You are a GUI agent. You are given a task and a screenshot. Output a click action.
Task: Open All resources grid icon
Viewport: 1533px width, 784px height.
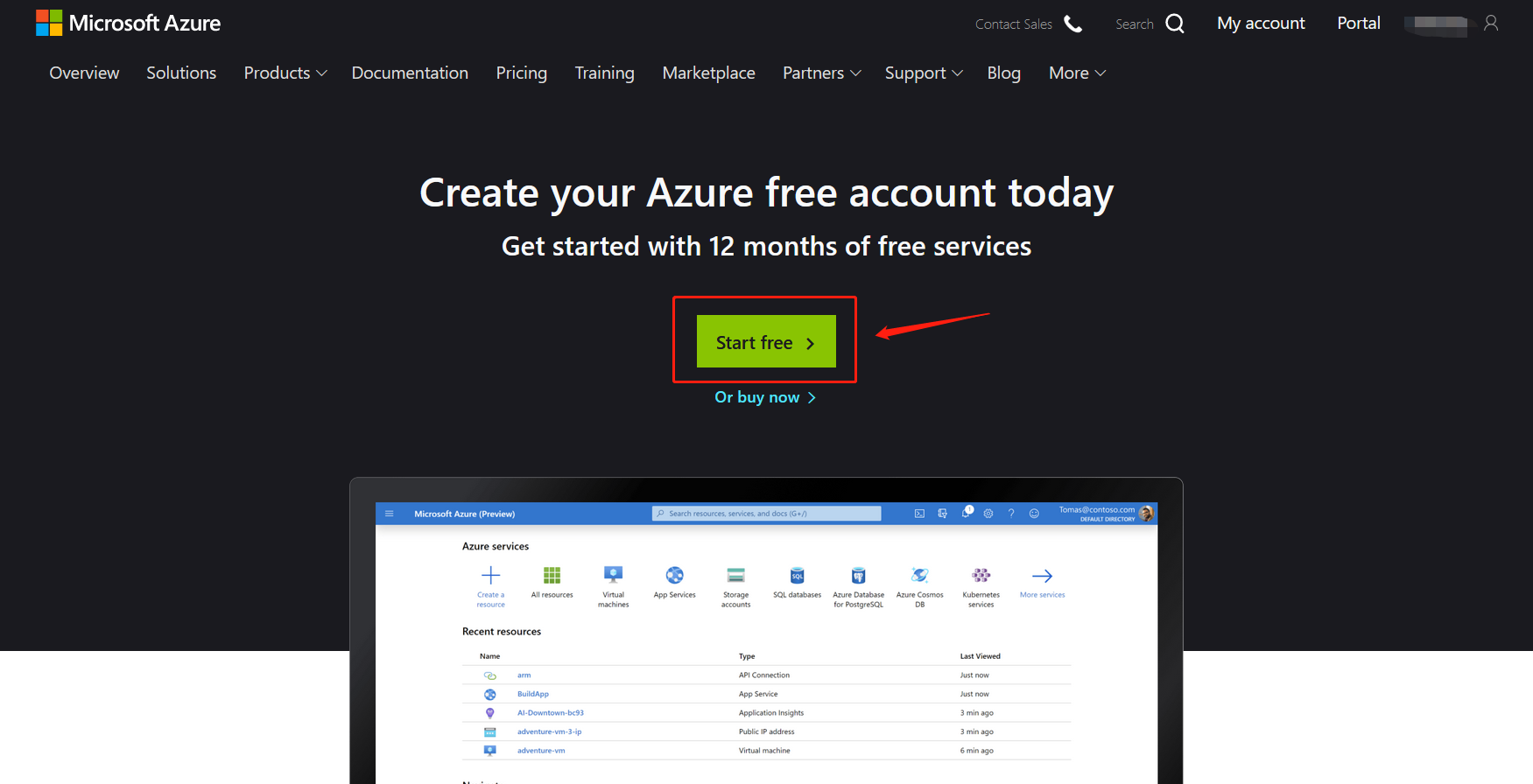(552, 576)
